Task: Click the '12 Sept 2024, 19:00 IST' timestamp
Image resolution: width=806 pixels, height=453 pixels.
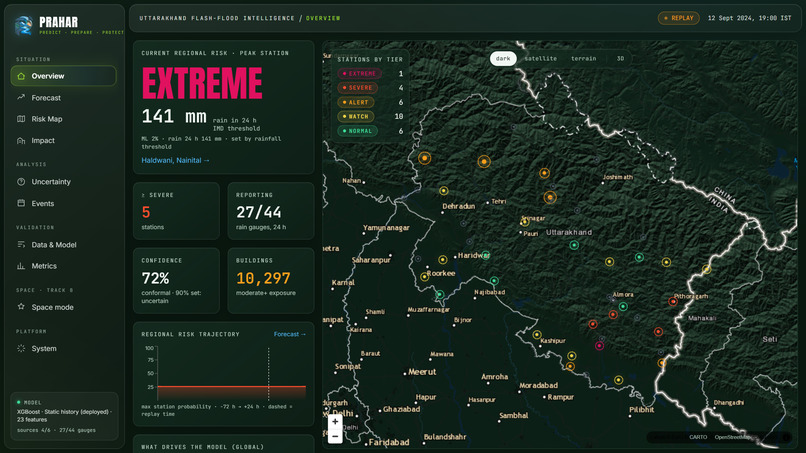Action: coord(749,18)
